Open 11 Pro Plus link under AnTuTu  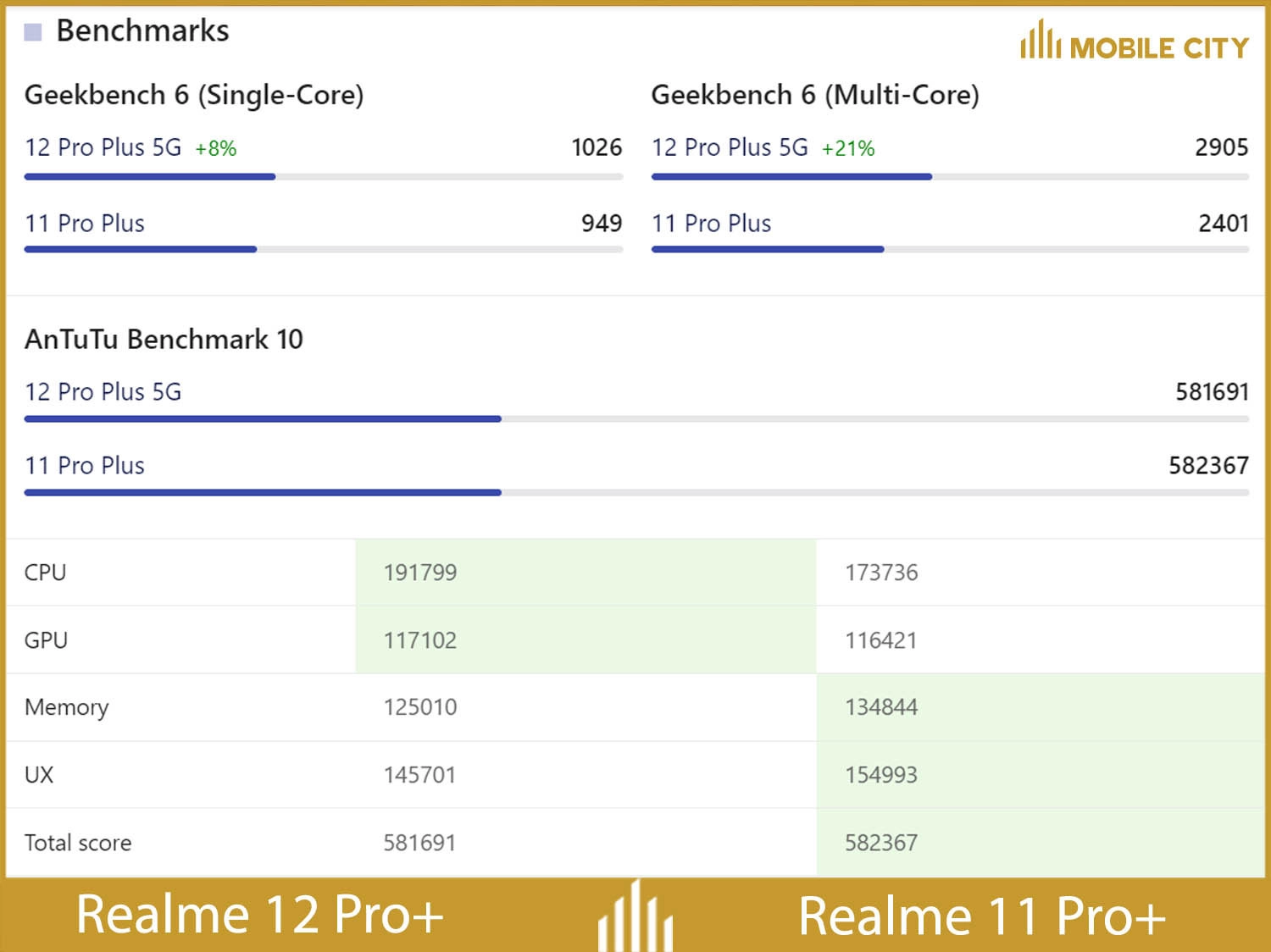pyautogui.click(x=85, y=466)
